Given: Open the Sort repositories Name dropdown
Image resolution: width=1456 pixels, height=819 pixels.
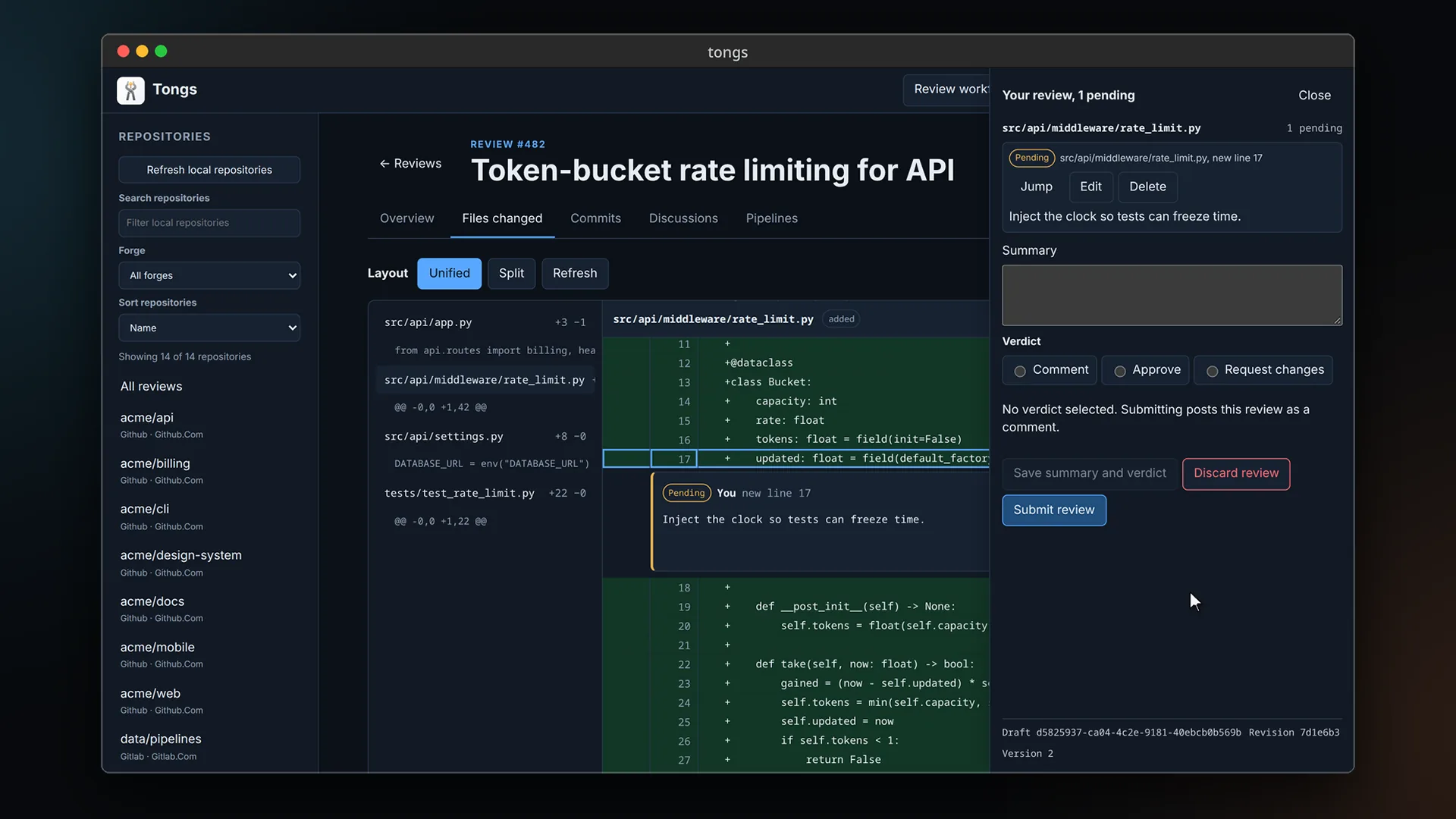Looking at the screenshot, I should pos(209,328).
